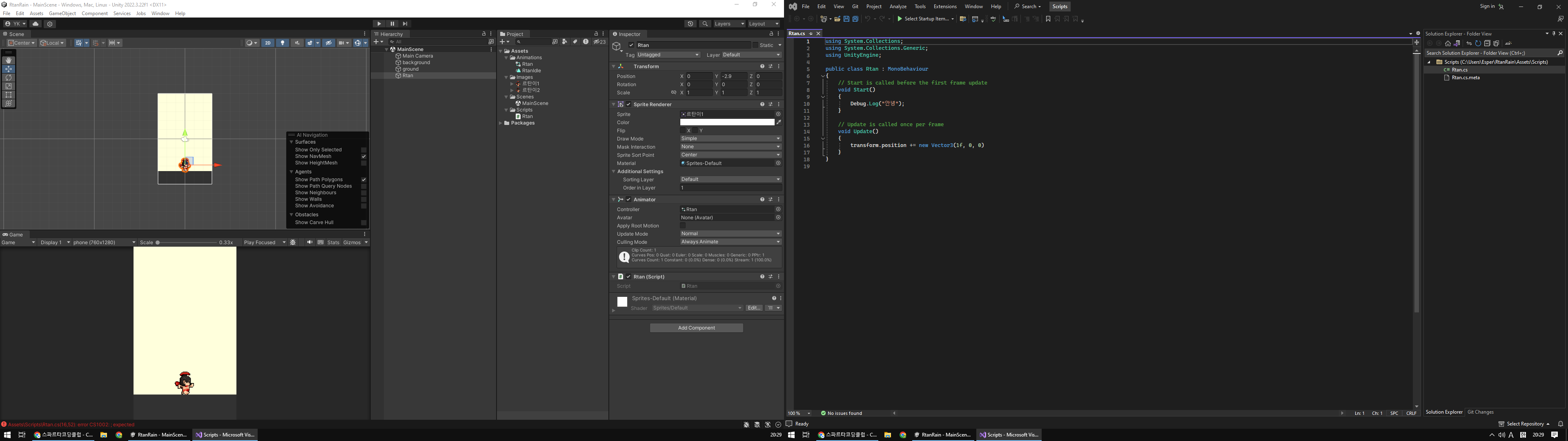This screenshot has width=1568, height=441.
Task: Open Visual Studio Extensions menu
Action: (945, 7)
